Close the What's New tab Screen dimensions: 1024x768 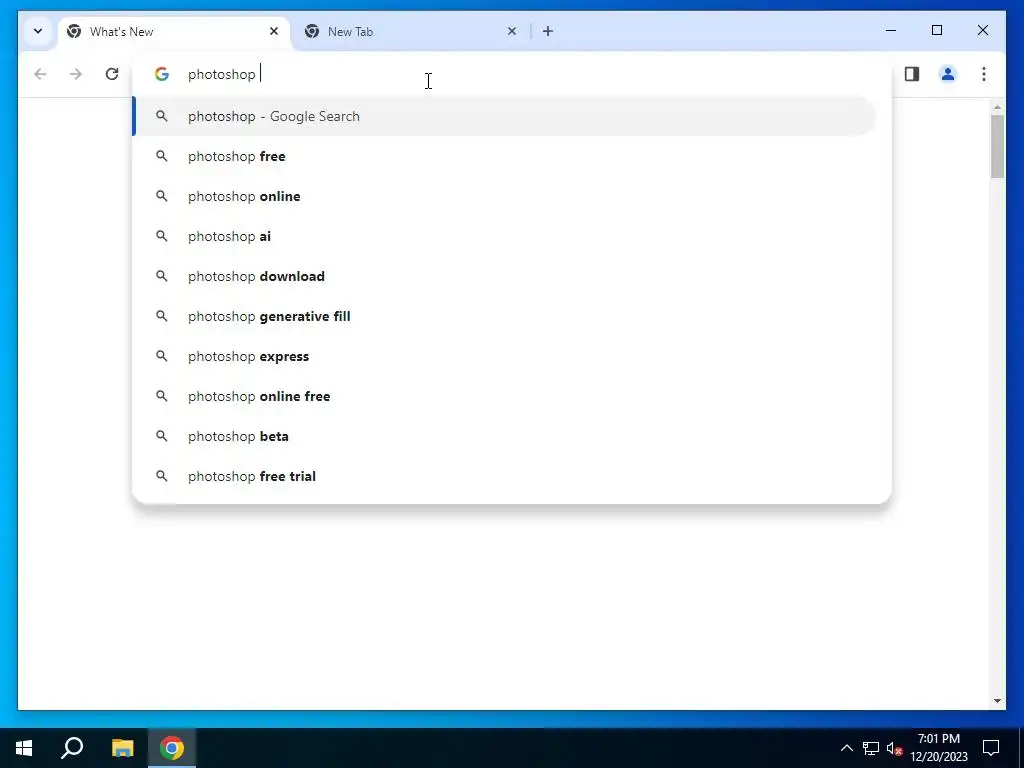click(x=274, y=31)
